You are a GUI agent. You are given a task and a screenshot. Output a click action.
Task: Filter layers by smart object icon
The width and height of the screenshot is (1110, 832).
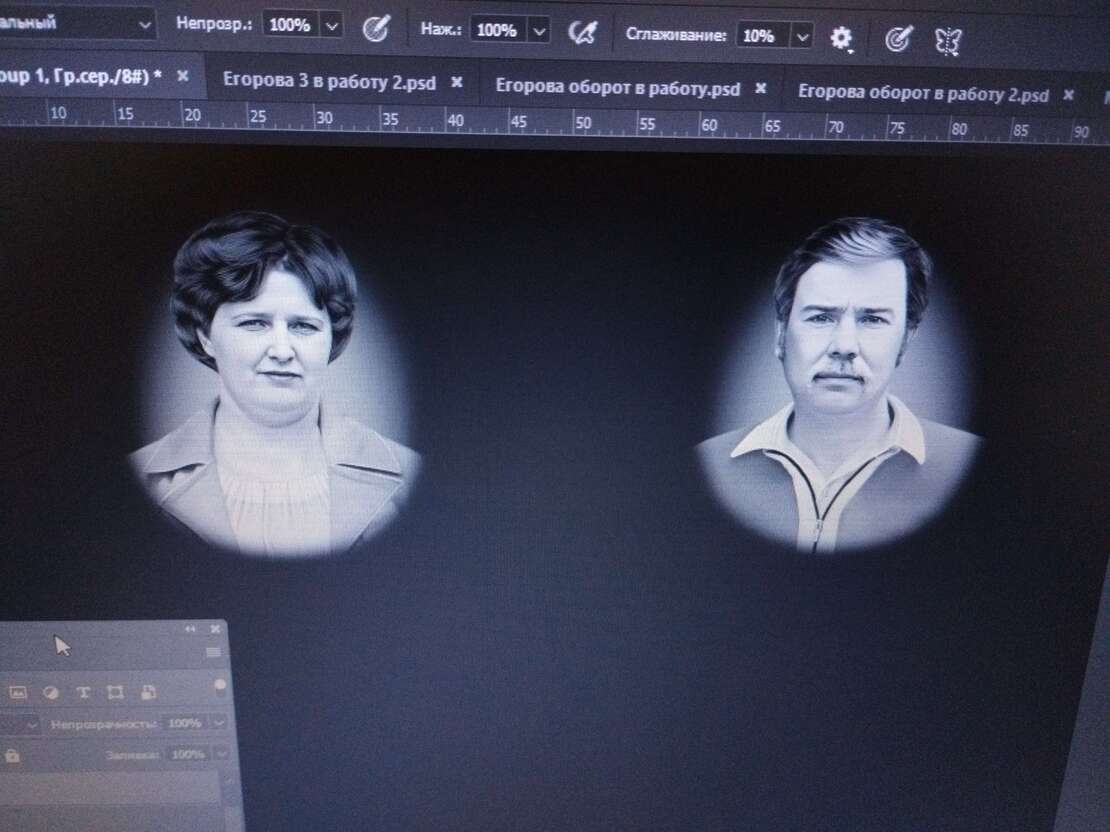(148, 691)
